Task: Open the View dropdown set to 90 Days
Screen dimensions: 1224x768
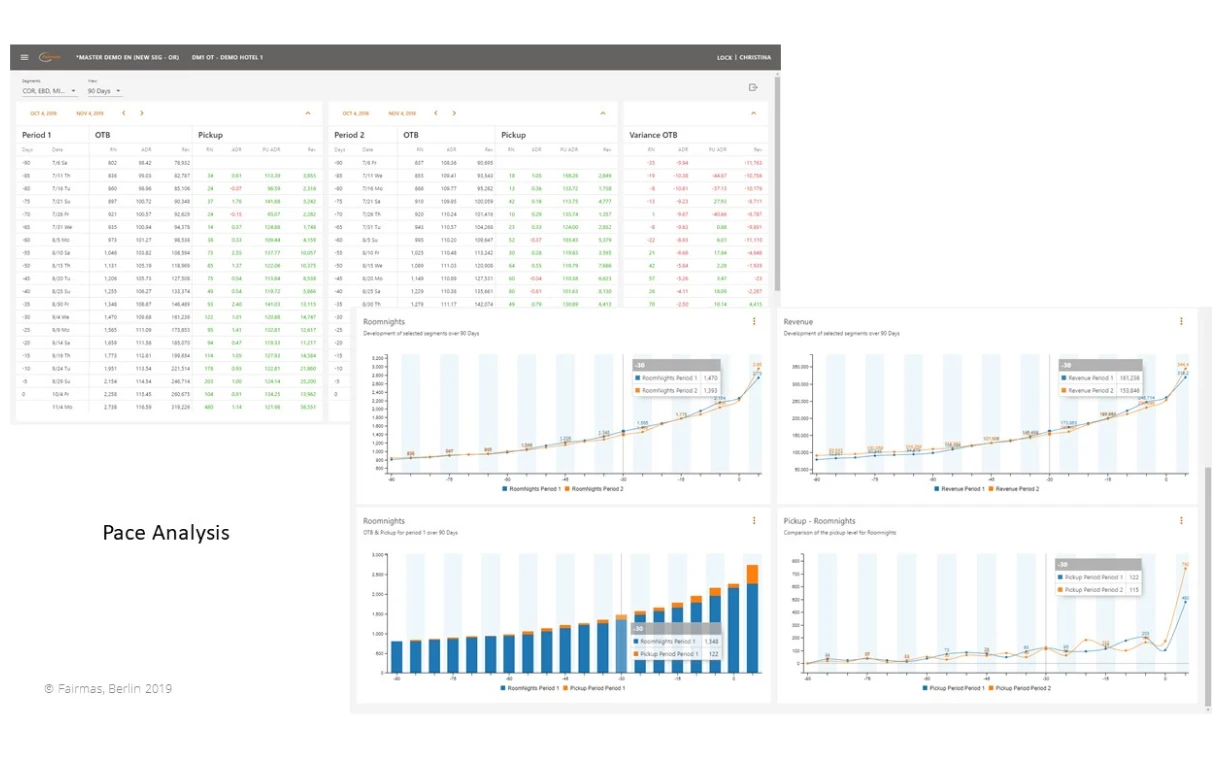Action: click(x=104, y=91)
